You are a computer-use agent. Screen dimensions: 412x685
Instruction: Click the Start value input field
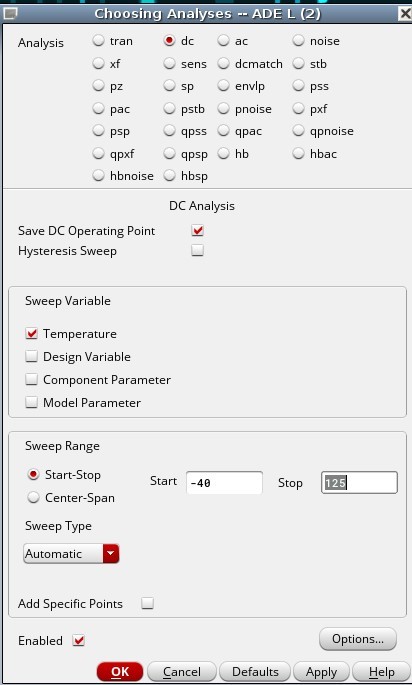coord(224,483)
